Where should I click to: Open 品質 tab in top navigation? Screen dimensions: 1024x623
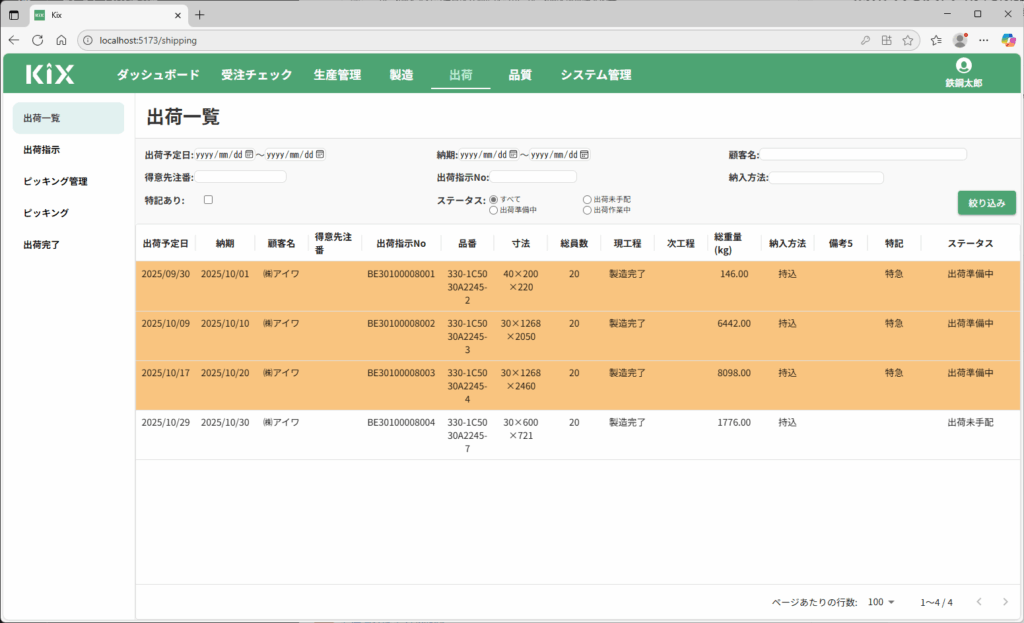pyautogui.click(x=519, y=75)
